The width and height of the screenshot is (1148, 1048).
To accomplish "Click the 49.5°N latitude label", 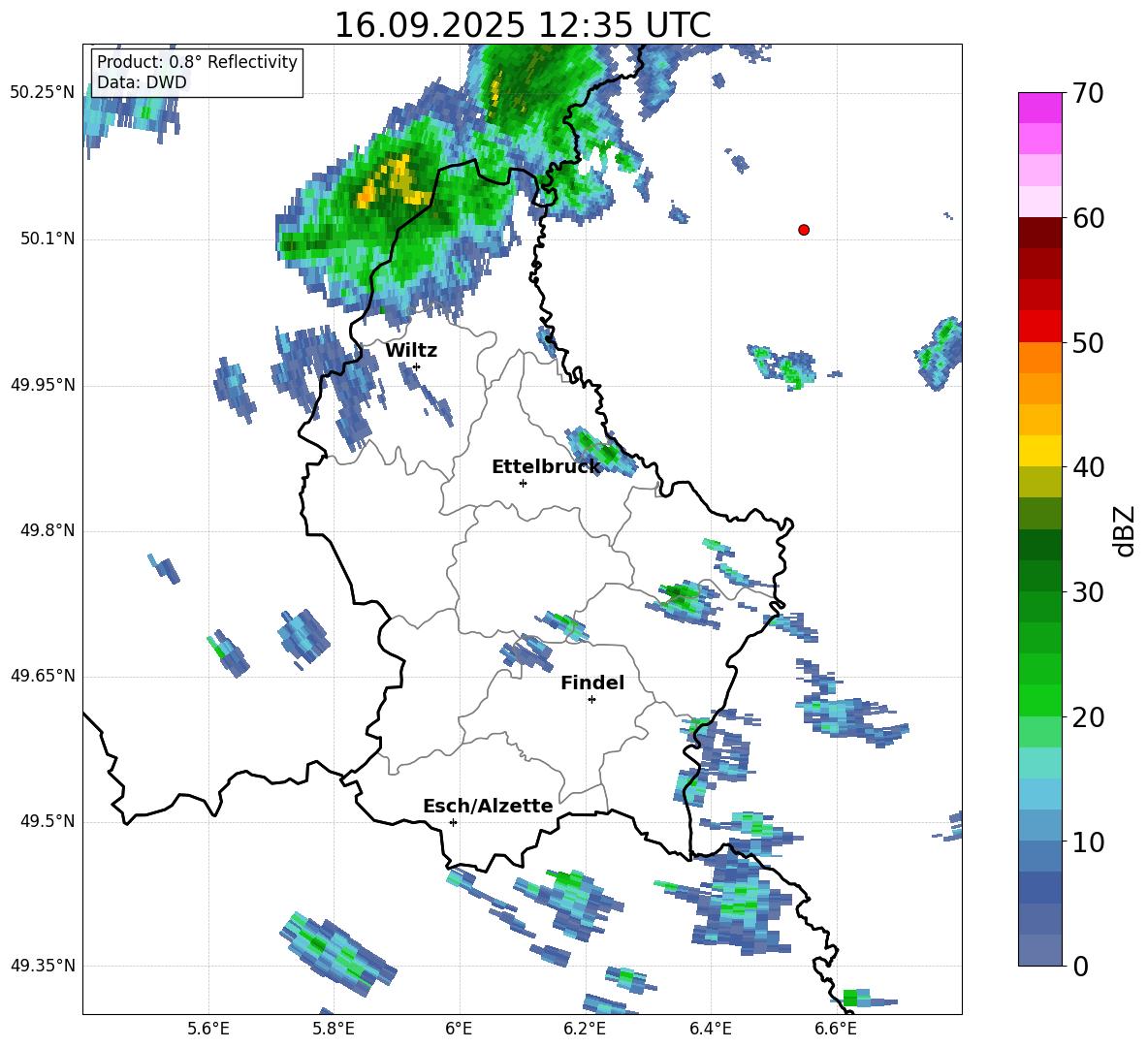I will (48, 821).
